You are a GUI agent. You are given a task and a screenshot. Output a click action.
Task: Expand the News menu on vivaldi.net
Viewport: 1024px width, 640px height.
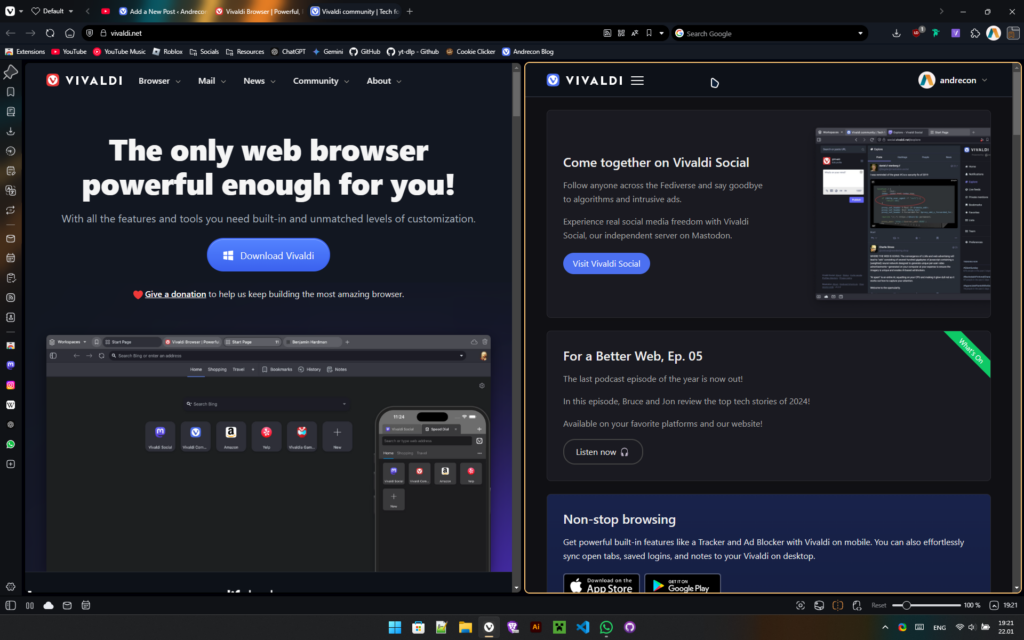coord(259,81)
